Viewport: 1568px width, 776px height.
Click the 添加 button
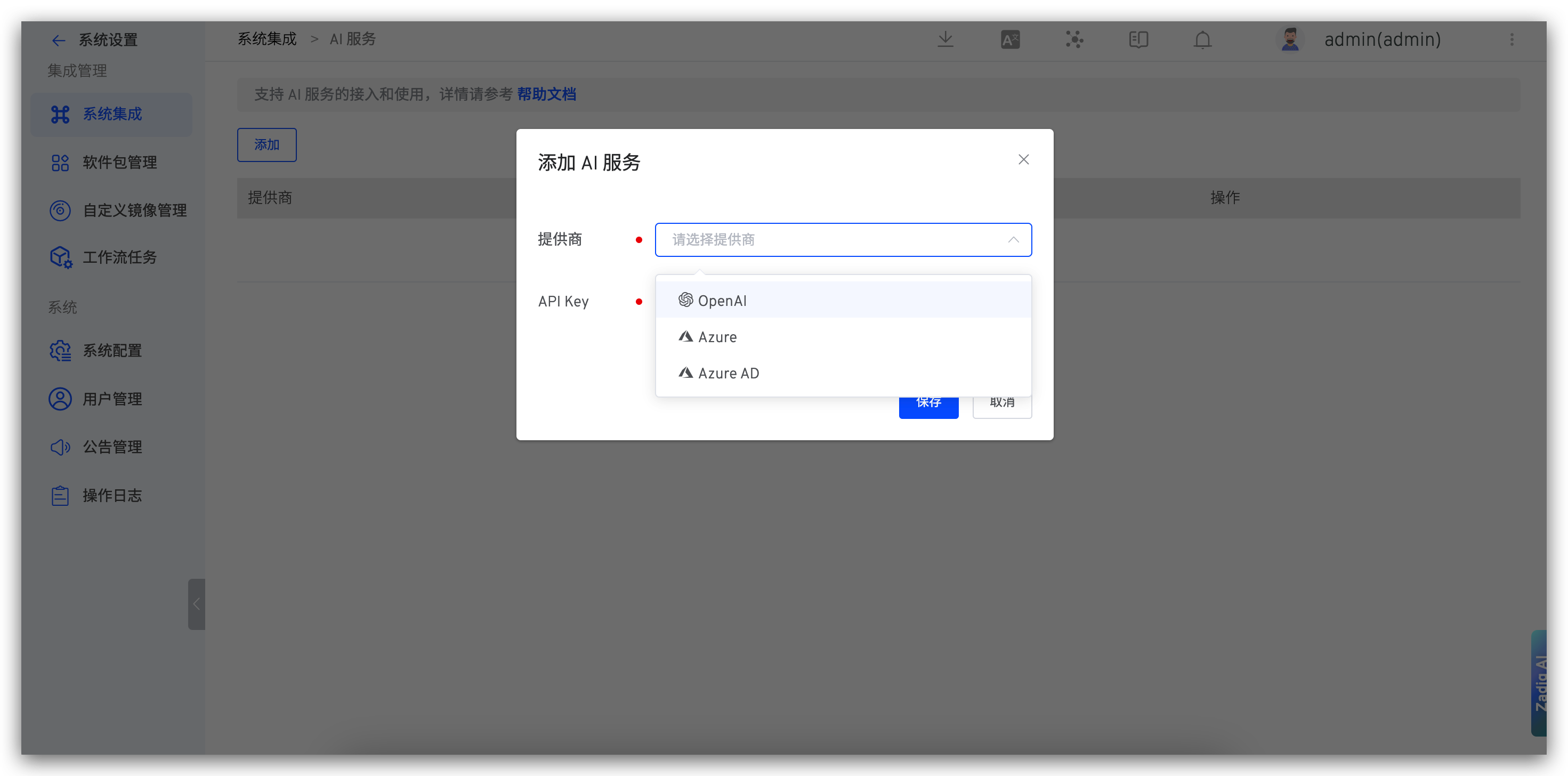pos(266,145)
